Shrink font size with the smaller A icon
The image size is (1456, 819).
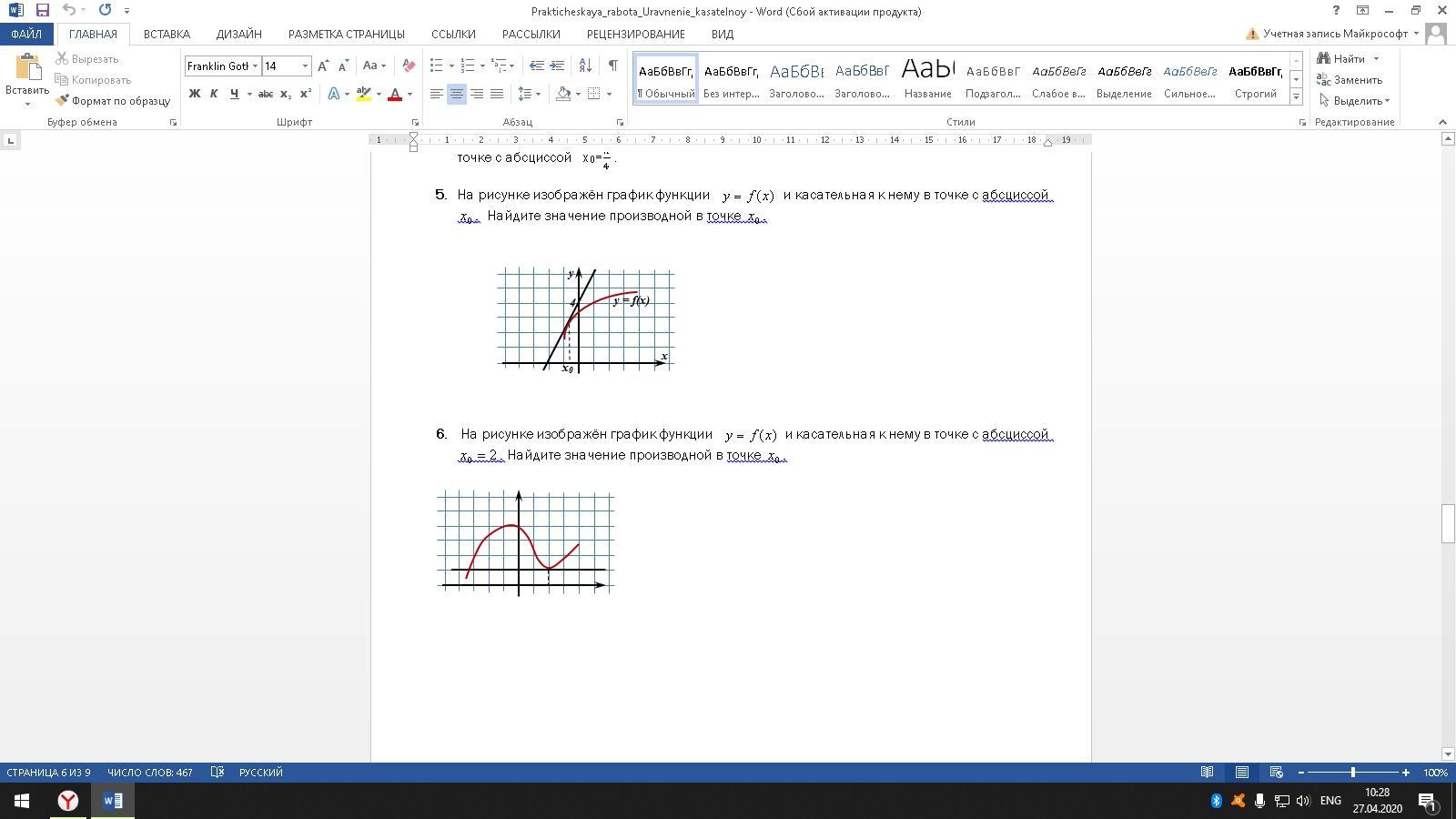point(343,66)
